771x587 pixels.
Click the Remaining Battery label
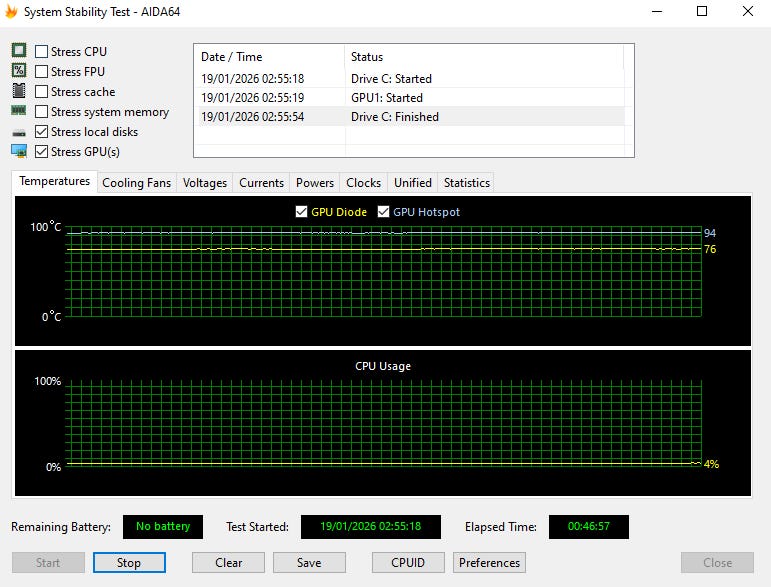61,527
